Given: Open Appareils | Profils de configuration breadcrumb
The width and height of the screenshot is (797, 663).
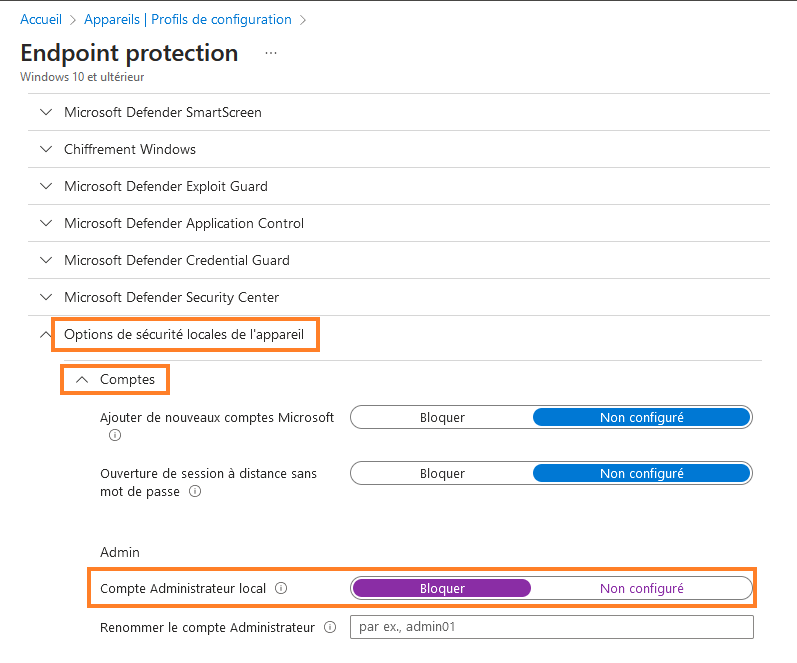Looking at the screenshot, I should 188,19.
